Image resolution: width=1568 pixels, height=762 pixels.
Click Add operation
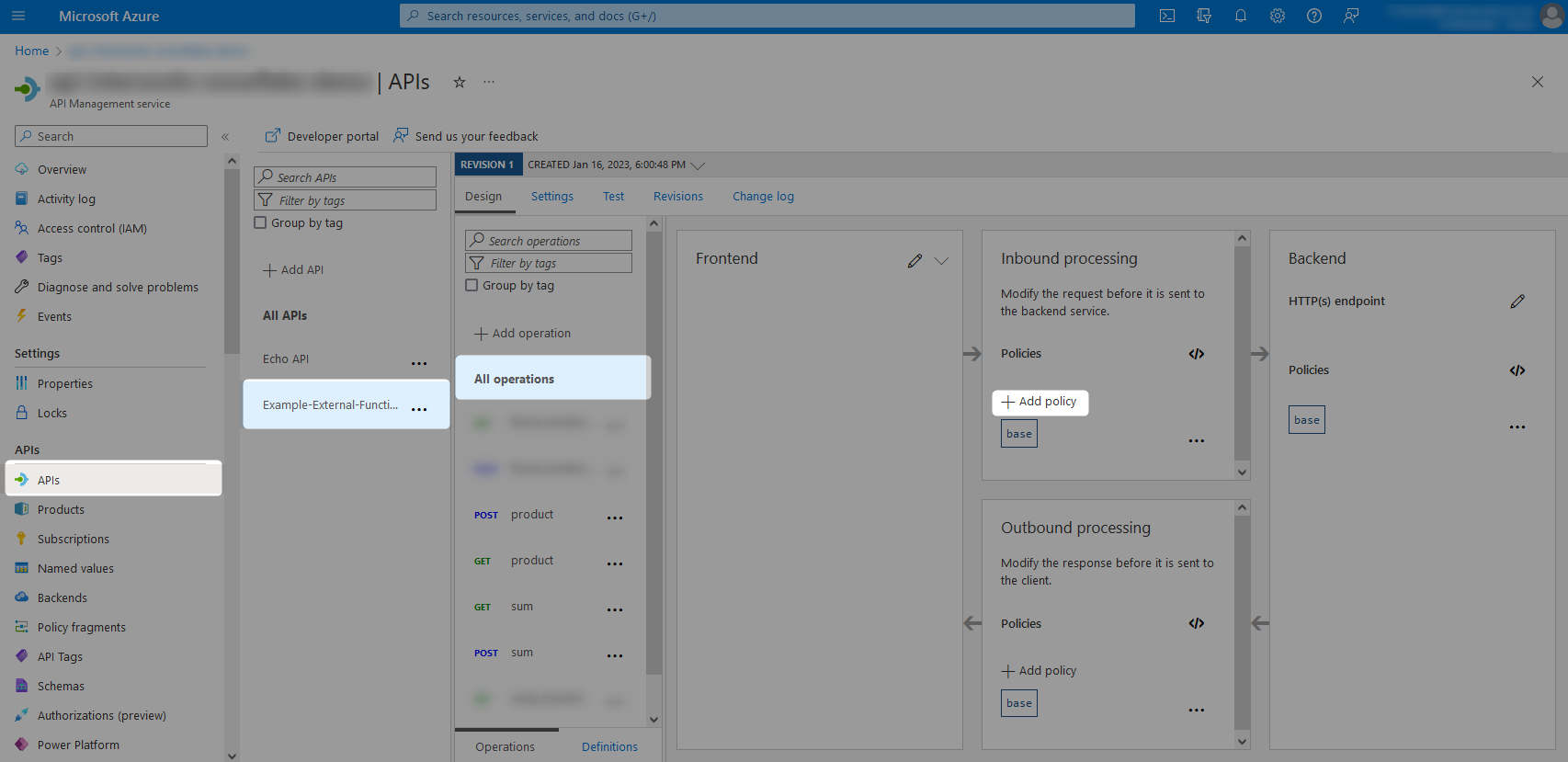(x=522, y=334)
